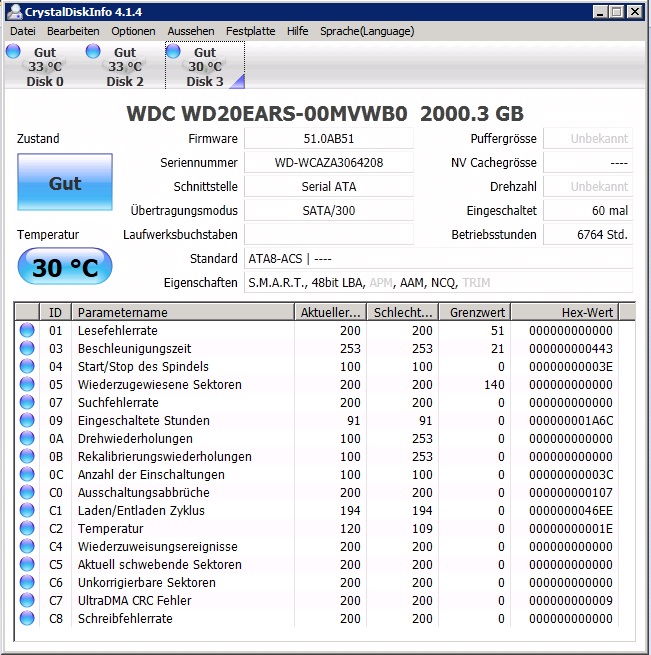Click status orb for Suchfehlerrate row
This screenshot has width=651, height=655.
pyautogui.click(x=27, y=402)
